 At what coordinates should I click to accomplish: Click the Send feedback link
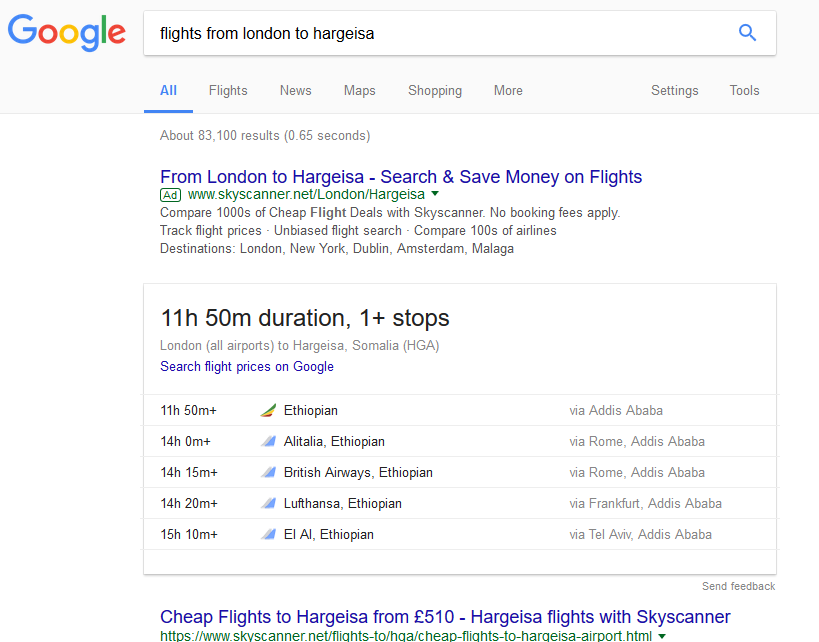coord(738,586)
